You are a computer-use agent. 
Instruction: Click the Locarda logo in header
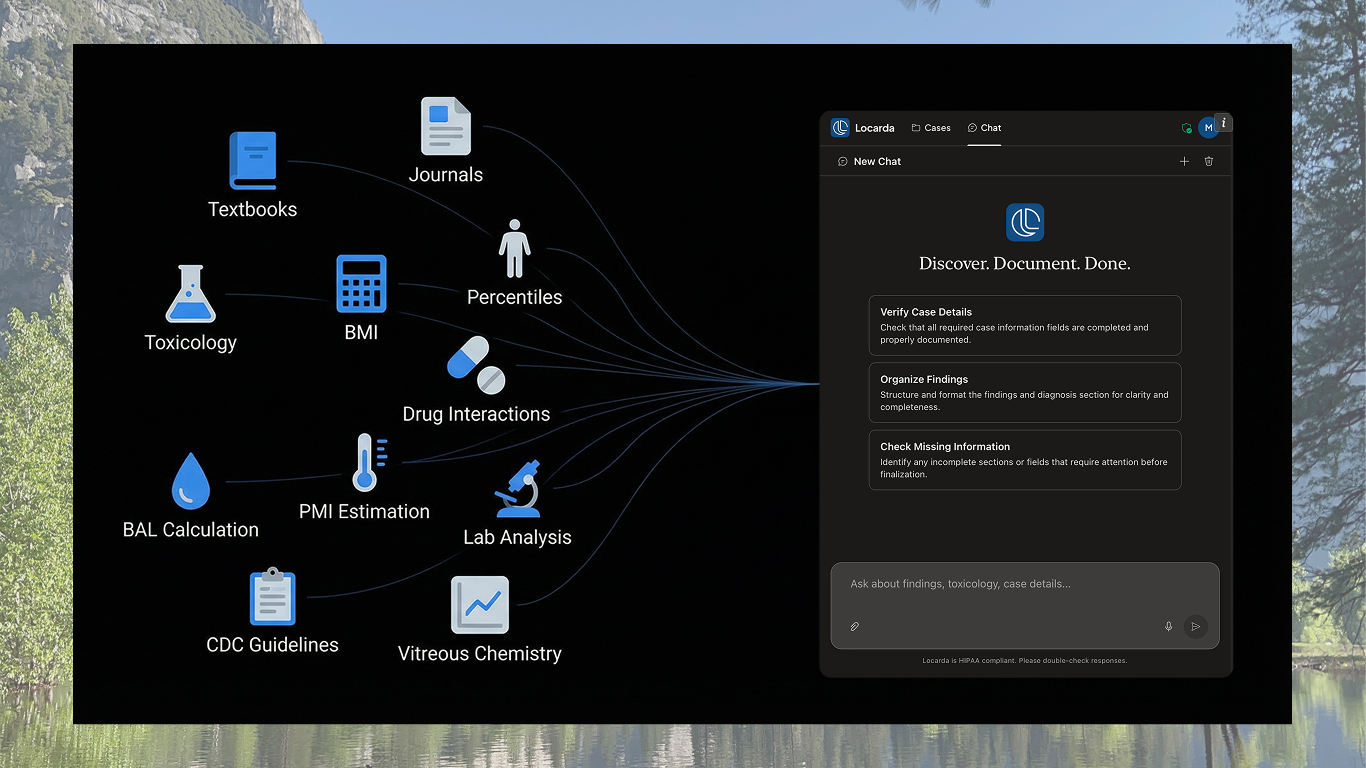click(x=840, y=128)
